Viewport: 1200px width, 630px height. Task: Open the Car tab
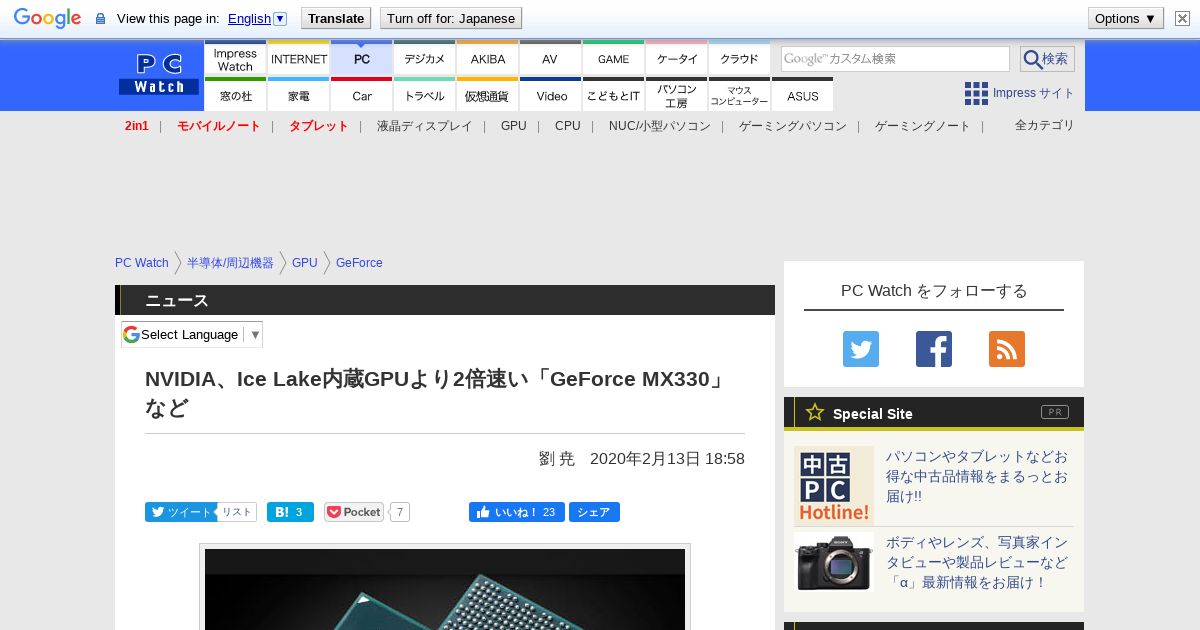point(362,95)
